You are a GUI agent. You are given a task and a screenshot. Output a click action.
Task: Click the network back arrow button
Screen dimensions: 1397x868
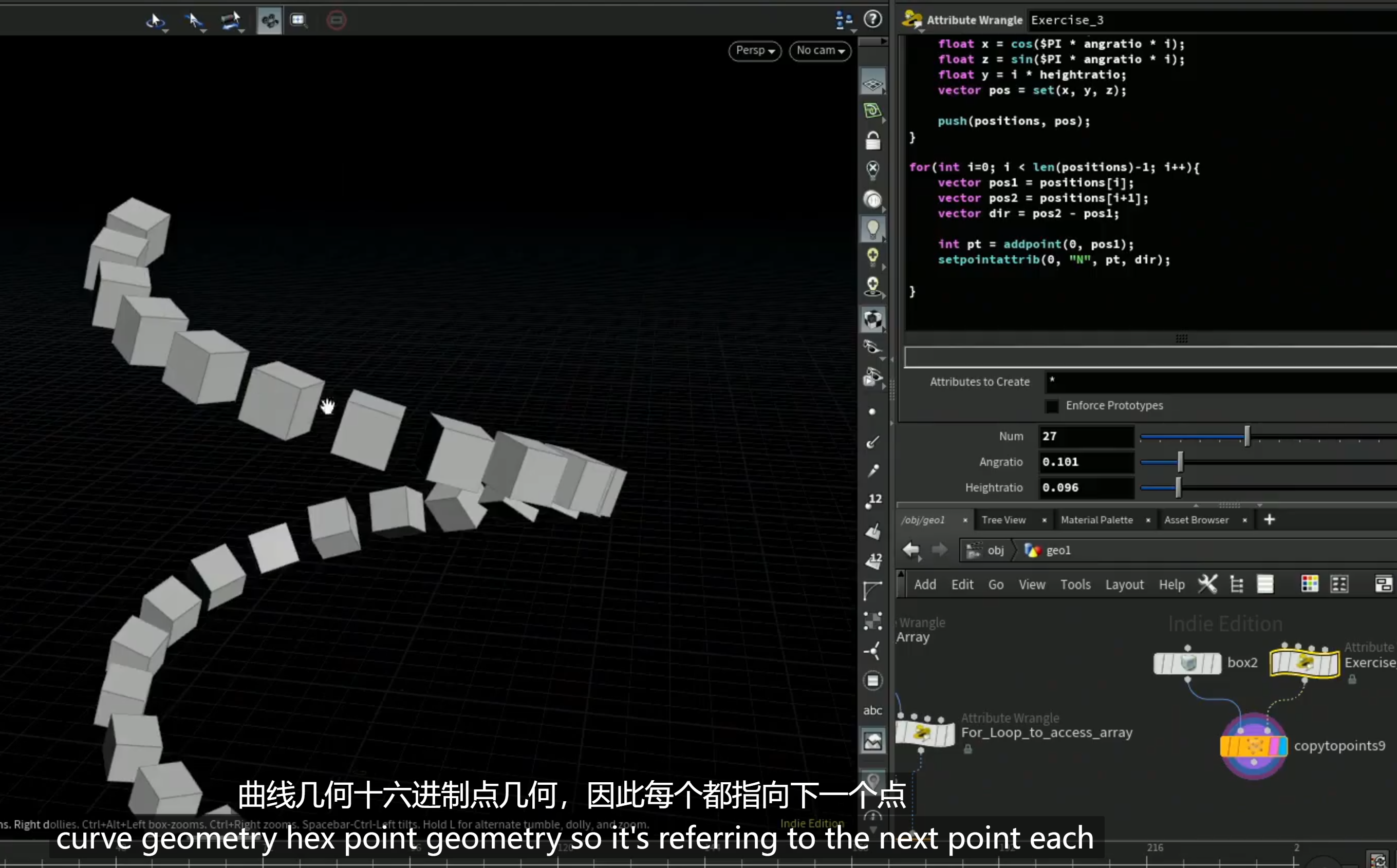[x=911, y=550]
